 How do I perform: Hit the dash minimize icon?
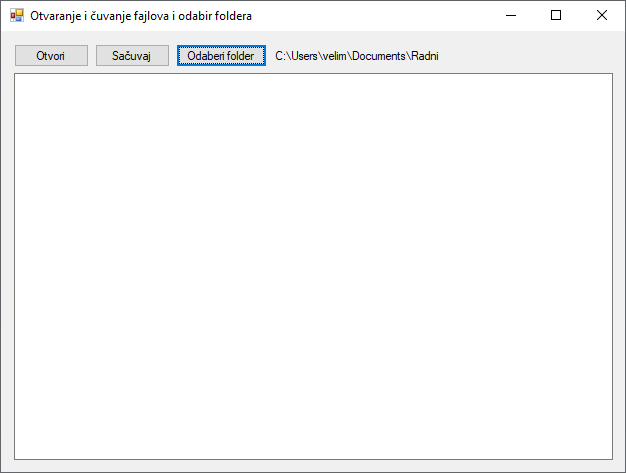click(x=511, y=16)
